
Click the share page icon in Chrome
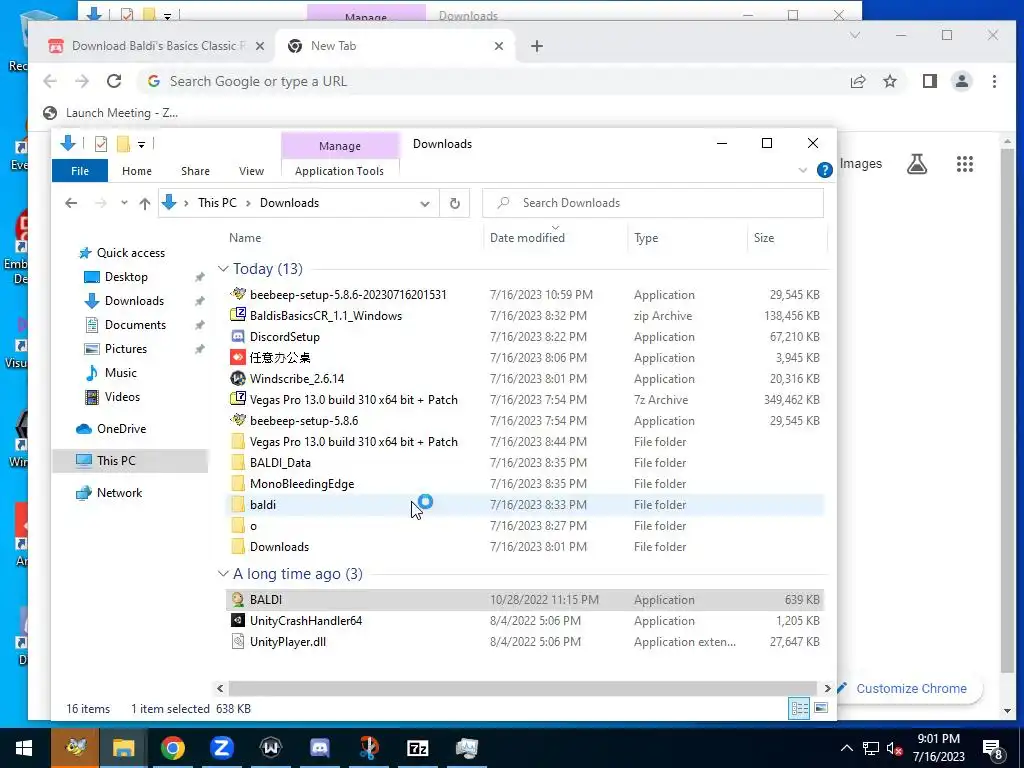tap(857, 81)
